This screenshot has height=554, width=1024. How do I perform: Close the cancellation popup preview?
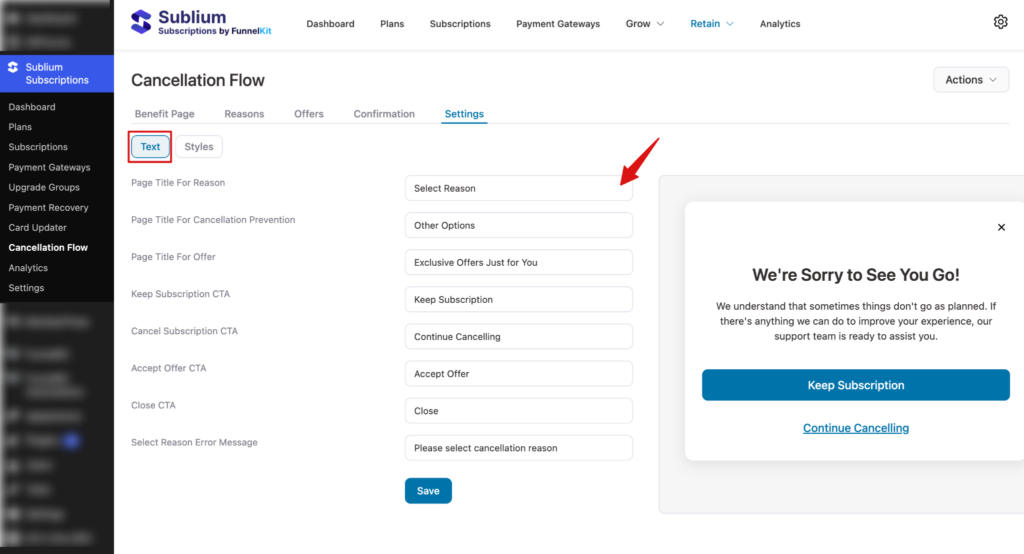tap(1001, 227)
